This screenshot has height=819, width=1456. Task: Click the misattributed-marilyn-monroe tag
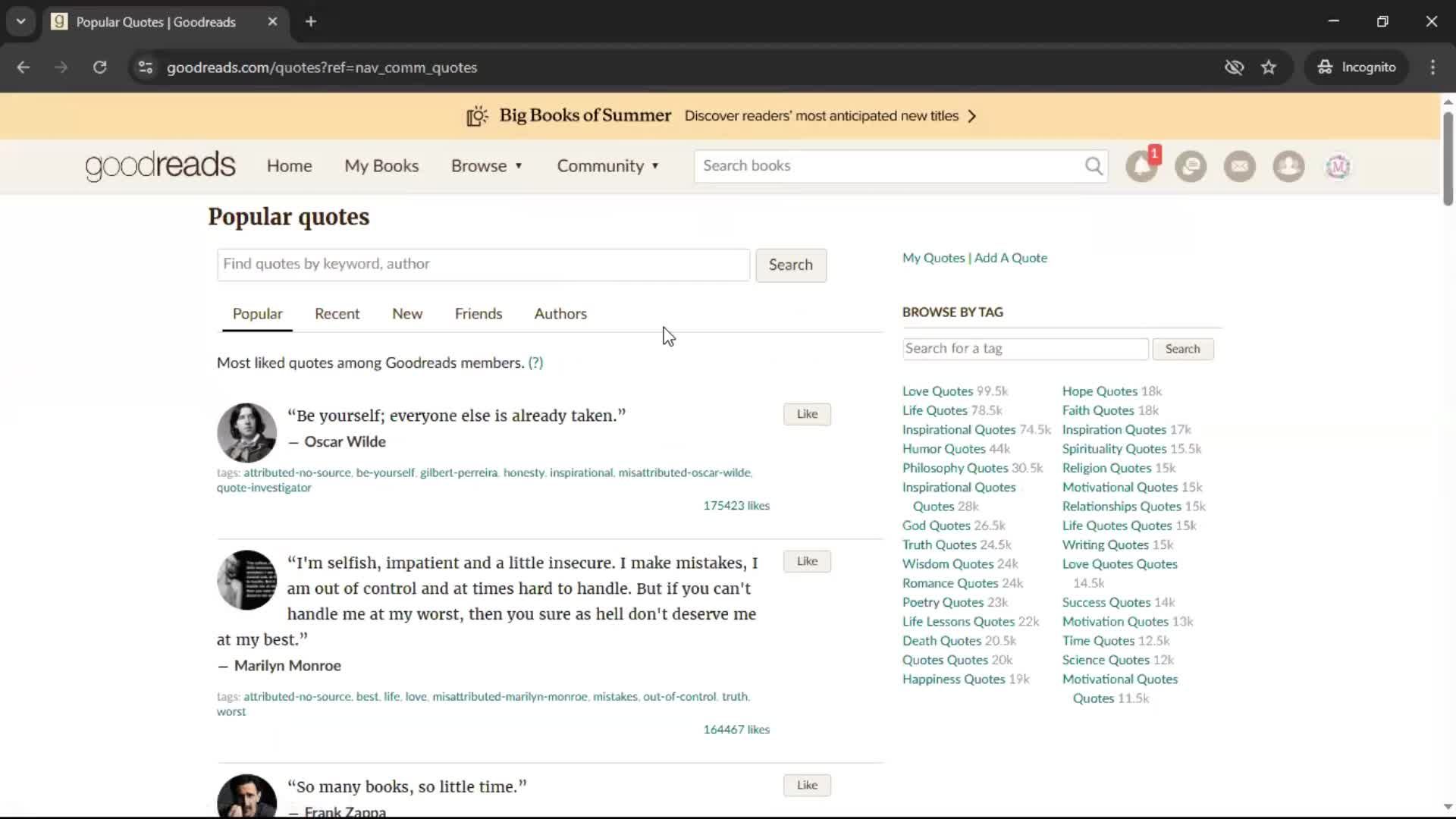click(510, 696)
